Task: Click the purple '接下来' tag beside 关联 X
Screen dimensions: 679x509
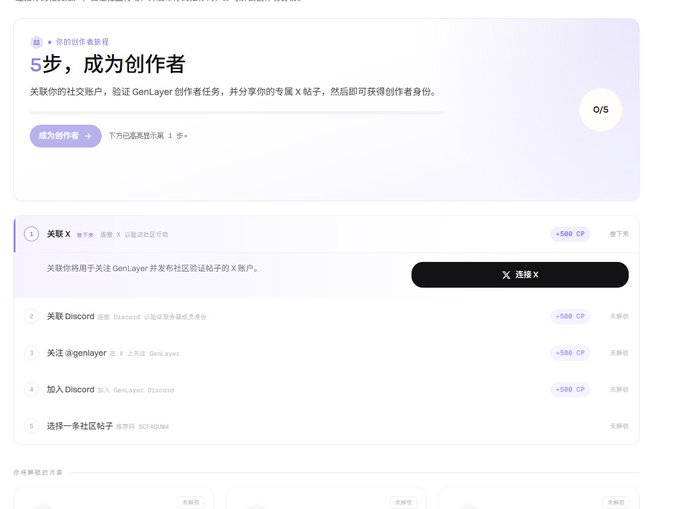Action: tap(85, 235)
